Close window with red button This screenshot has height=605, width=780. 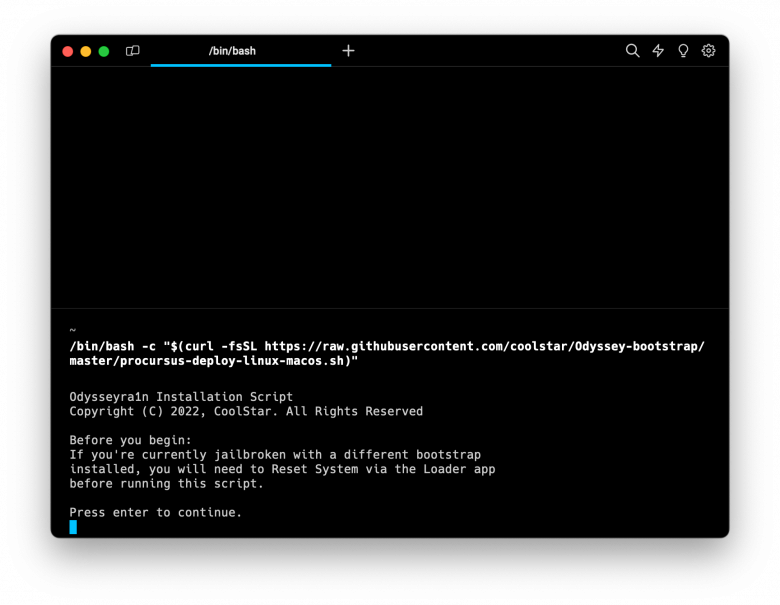[68, 51]
